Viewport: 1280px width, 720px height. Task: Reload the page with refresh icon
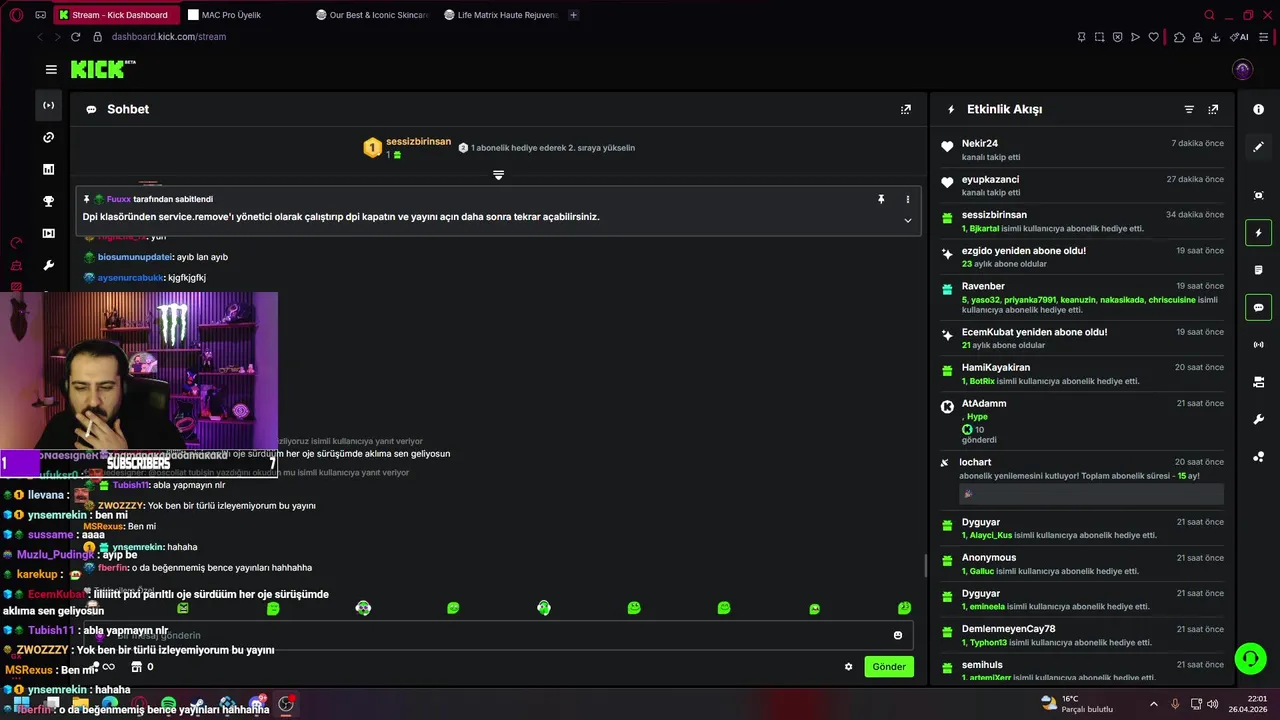[x=75, y=37]
